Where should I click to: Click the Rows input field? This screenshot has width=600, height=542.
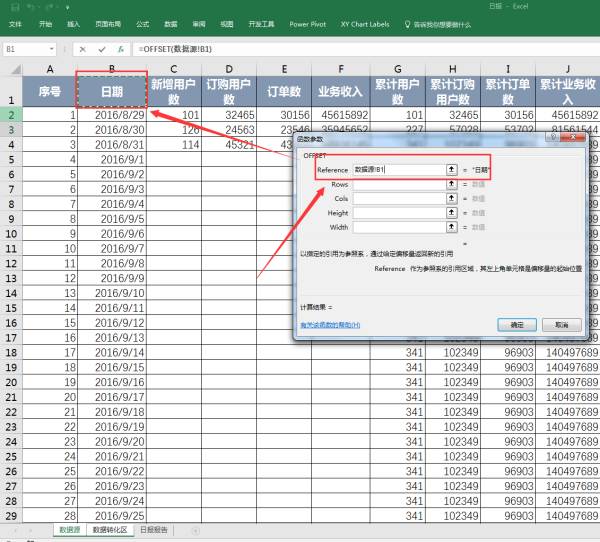coord(399,184)
